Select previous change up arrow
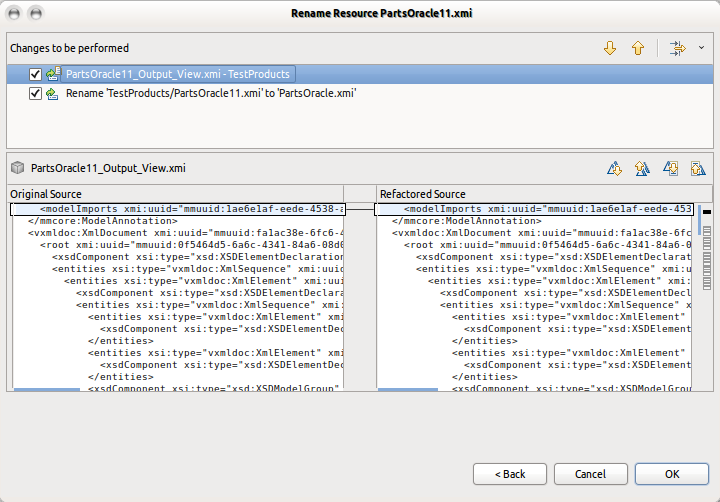 637,48
